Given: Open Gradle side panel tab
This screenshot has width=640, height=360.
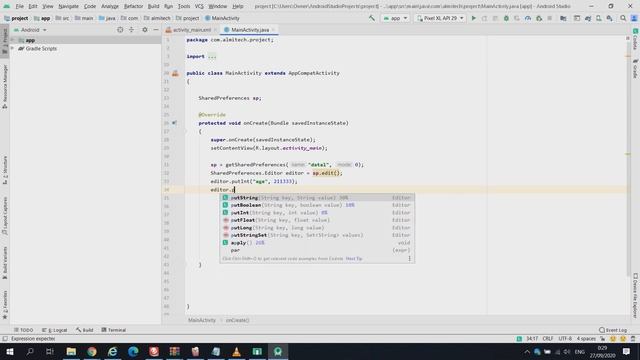Looking at the screenshot, I should tap(635, 68).
